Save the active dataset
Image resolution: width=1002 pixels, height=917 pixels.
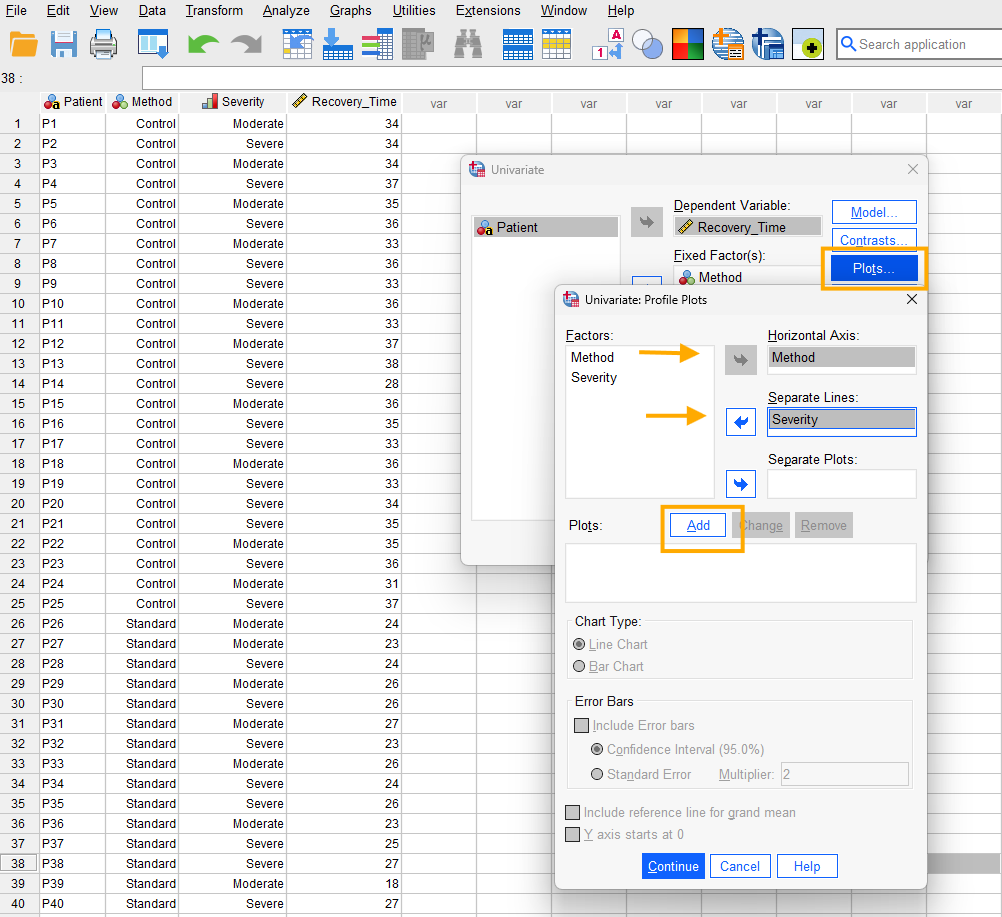click(63, 44)
